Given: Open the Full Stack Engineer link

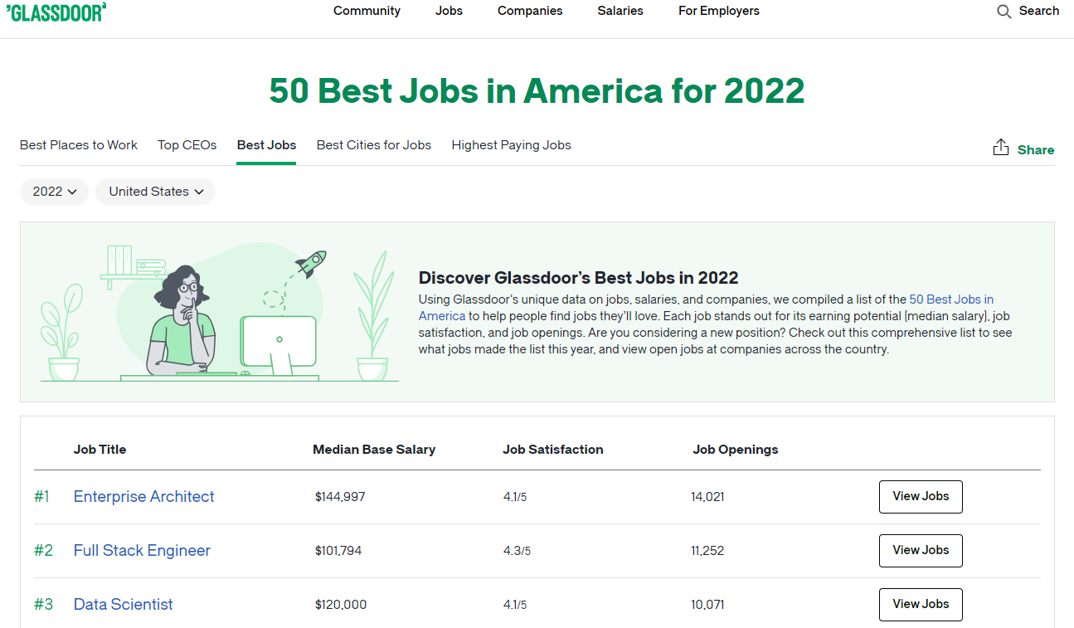Looking at the screenshot, I should pos(142,550).
